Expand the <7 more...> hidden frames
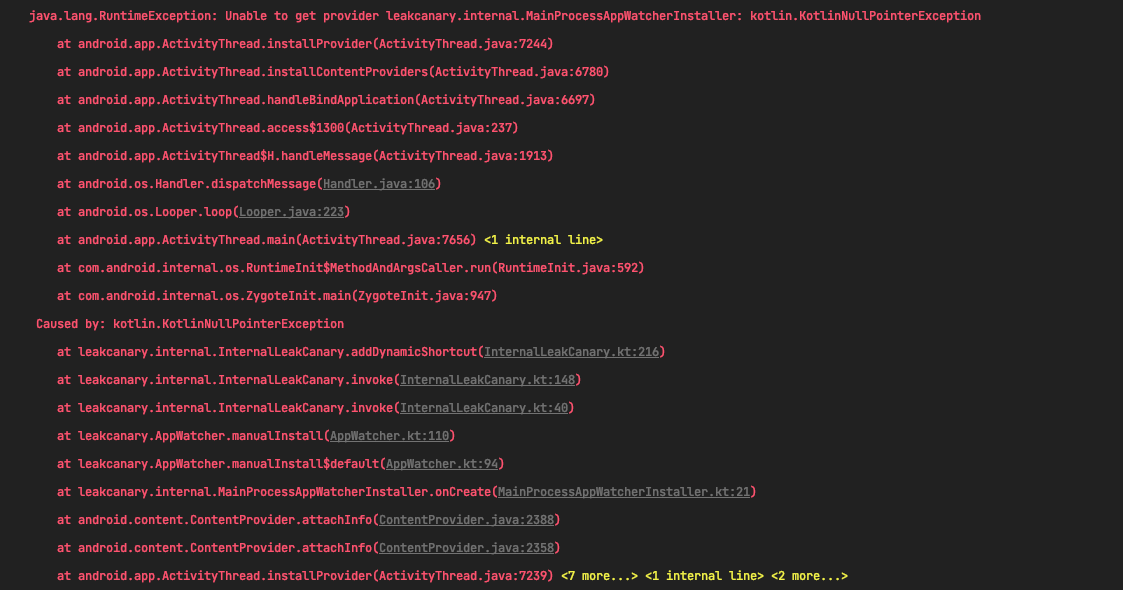Image resolution: width=1123 pixels, height=590 pixels. (601, 575)
